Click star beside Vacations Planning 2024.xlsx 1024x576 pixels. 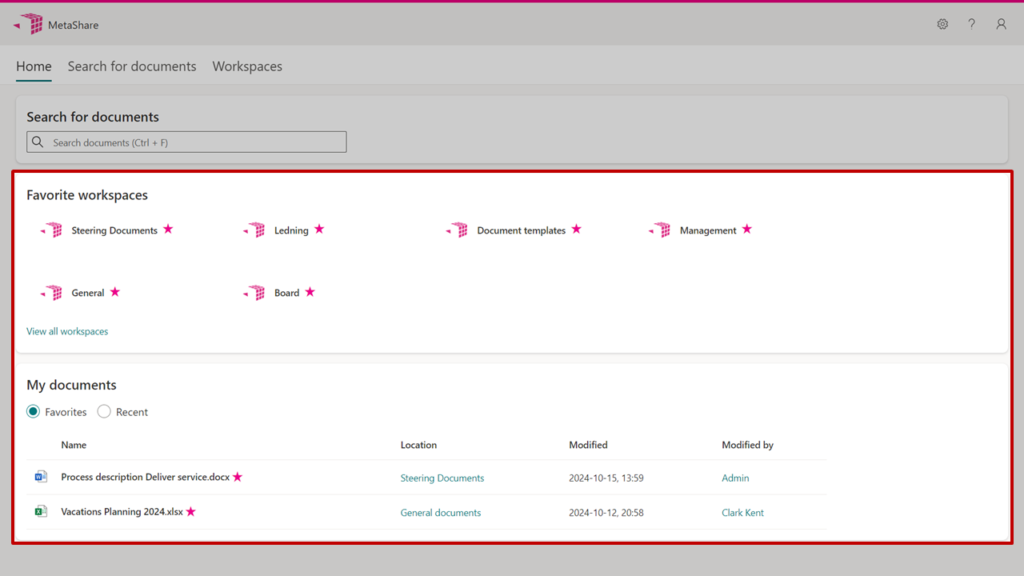tap(191, 511)
